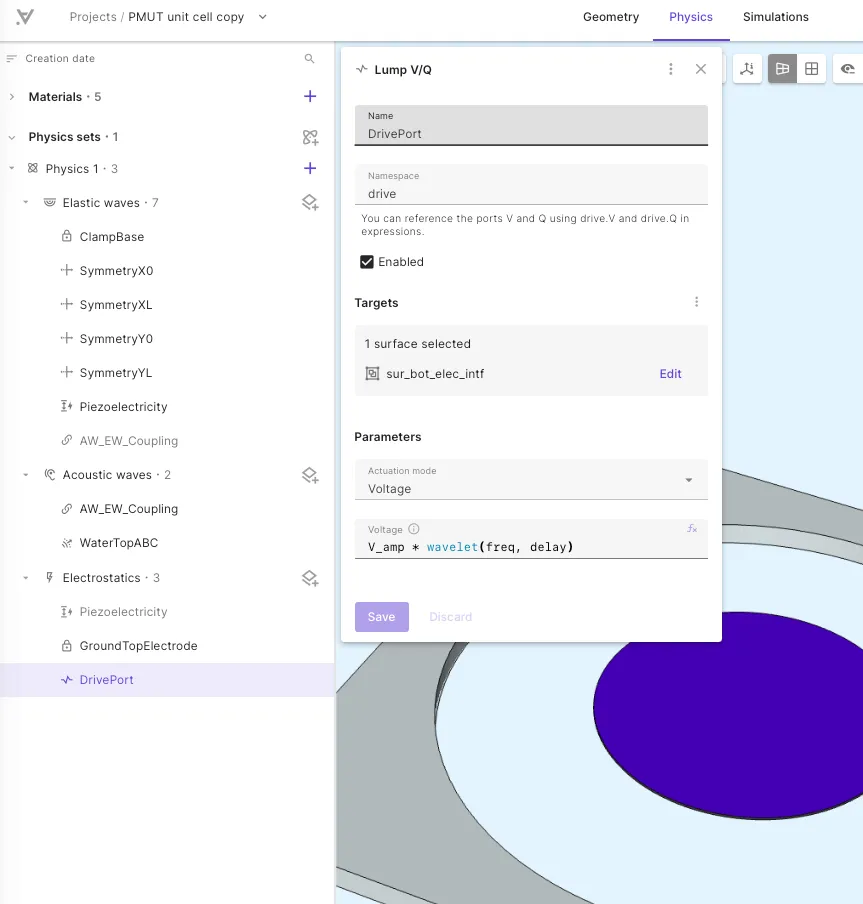This screenshot has height=904, width=863.
Task: Click the Namespace input field
Action: (531, 184)
